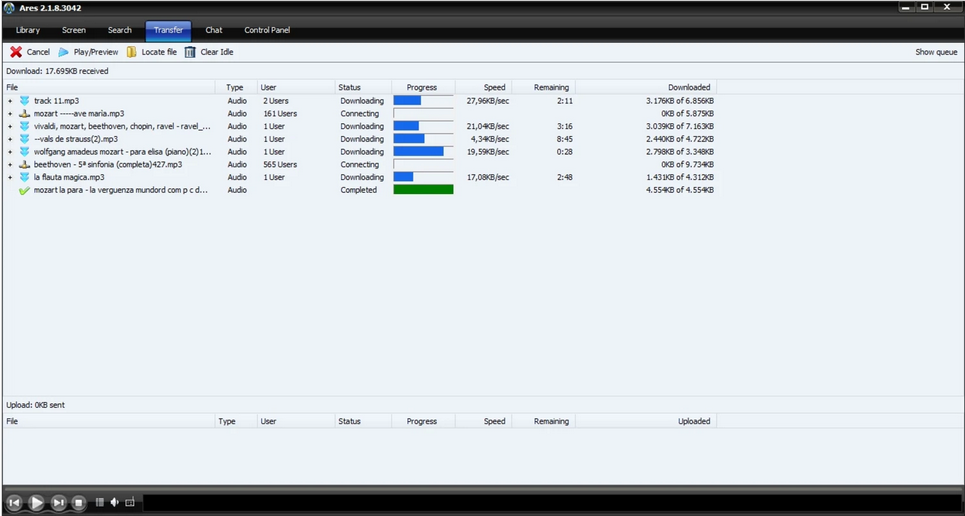Click the downloads User column header

(295, 87)
